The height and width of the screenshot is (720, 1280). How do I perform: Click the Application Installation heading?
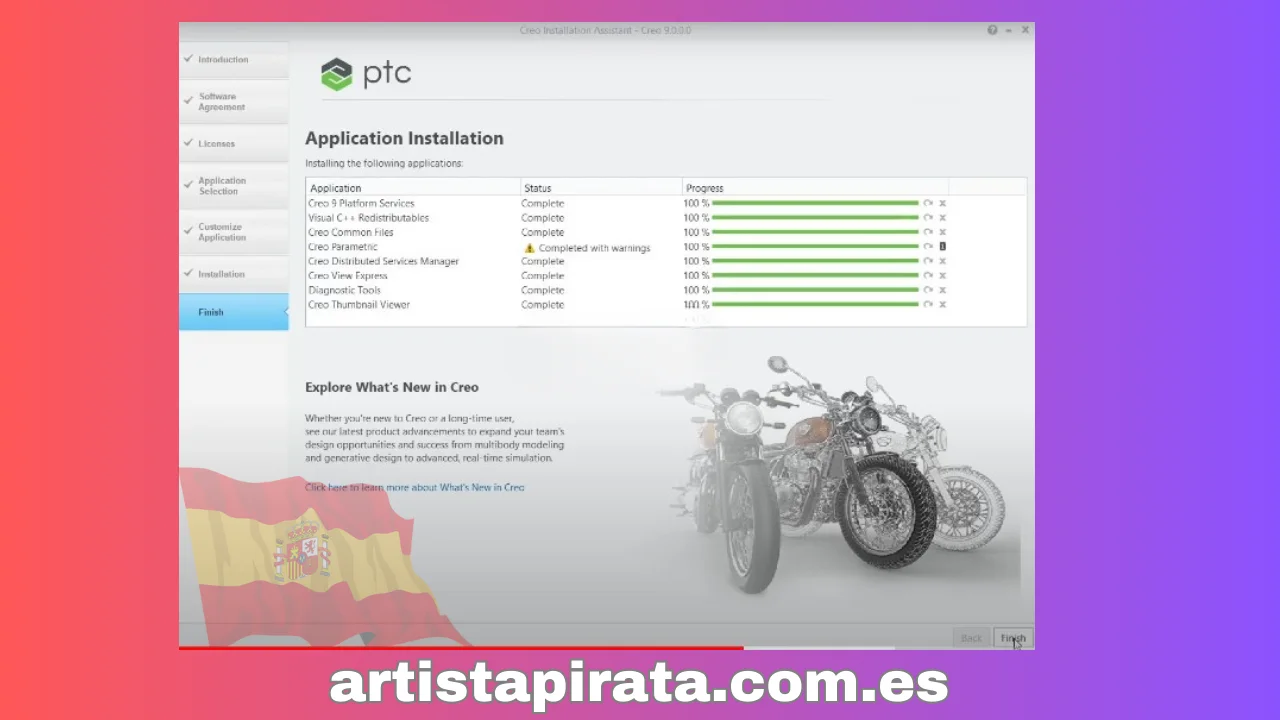(x=404, y=139)
